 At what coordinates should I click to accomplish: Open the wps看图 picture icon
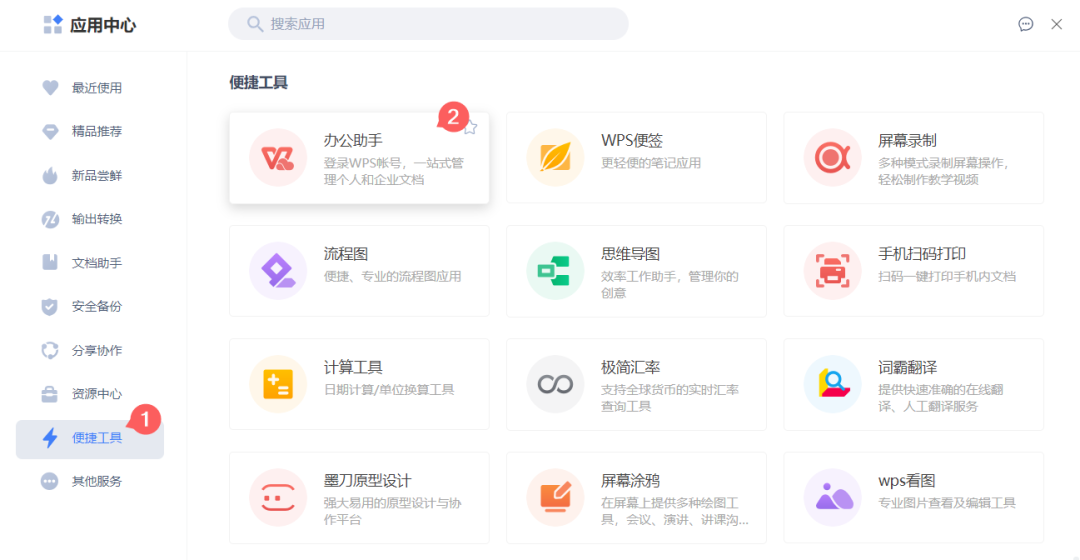pyautogui.click(x=832, y=497)
